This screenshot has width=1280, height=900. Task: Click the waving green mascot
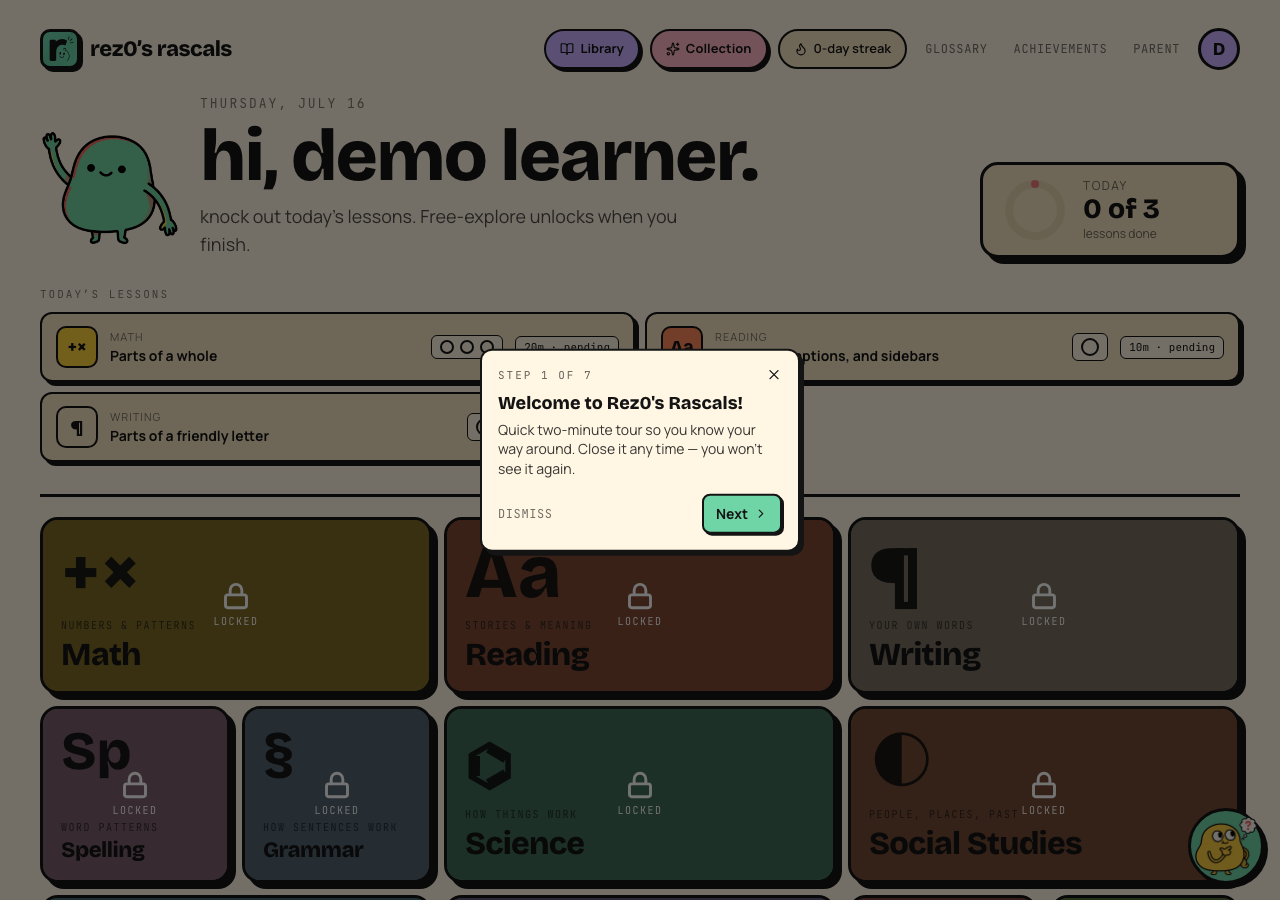click(x=110, y=187)
